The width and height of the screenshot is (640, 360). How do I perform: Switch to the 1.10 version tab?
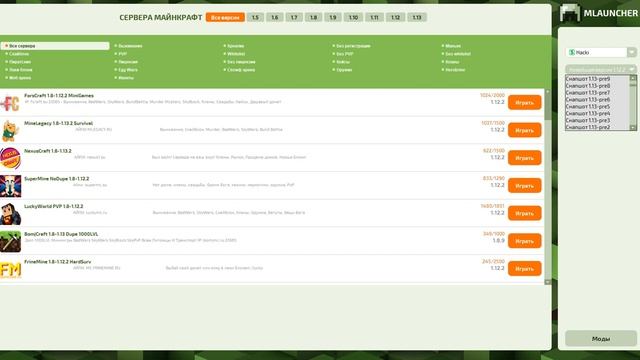click(353, 18)
